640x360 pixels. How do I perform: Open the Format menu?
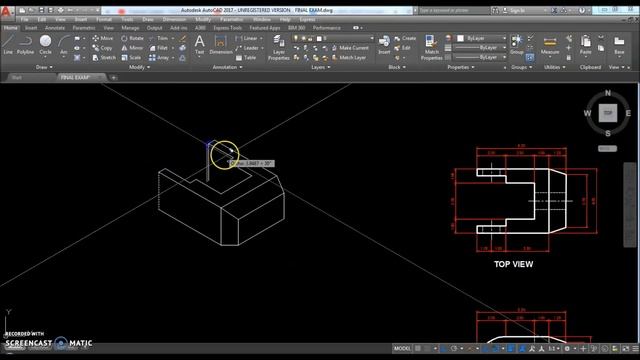click(104, 19)
